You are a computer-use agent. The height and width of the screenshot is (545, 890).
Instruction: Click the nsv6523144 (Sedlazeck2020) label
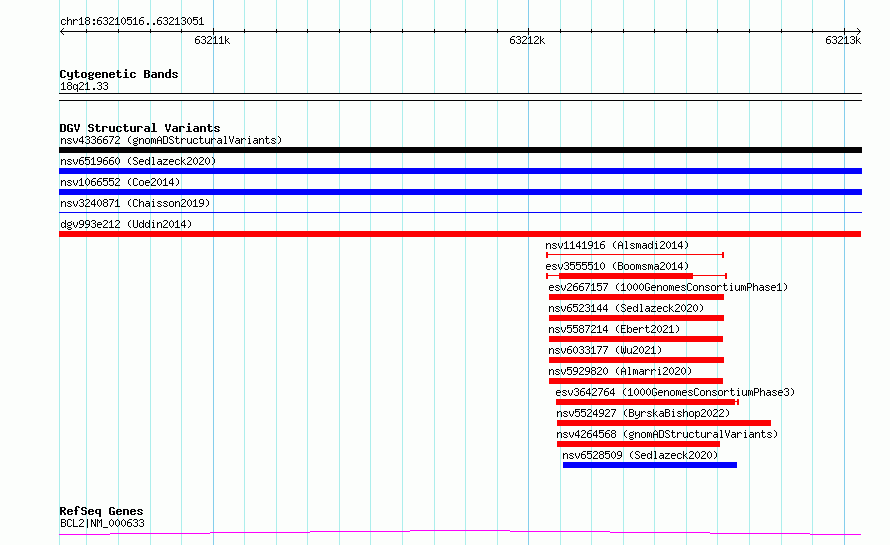tap(626, 308)
